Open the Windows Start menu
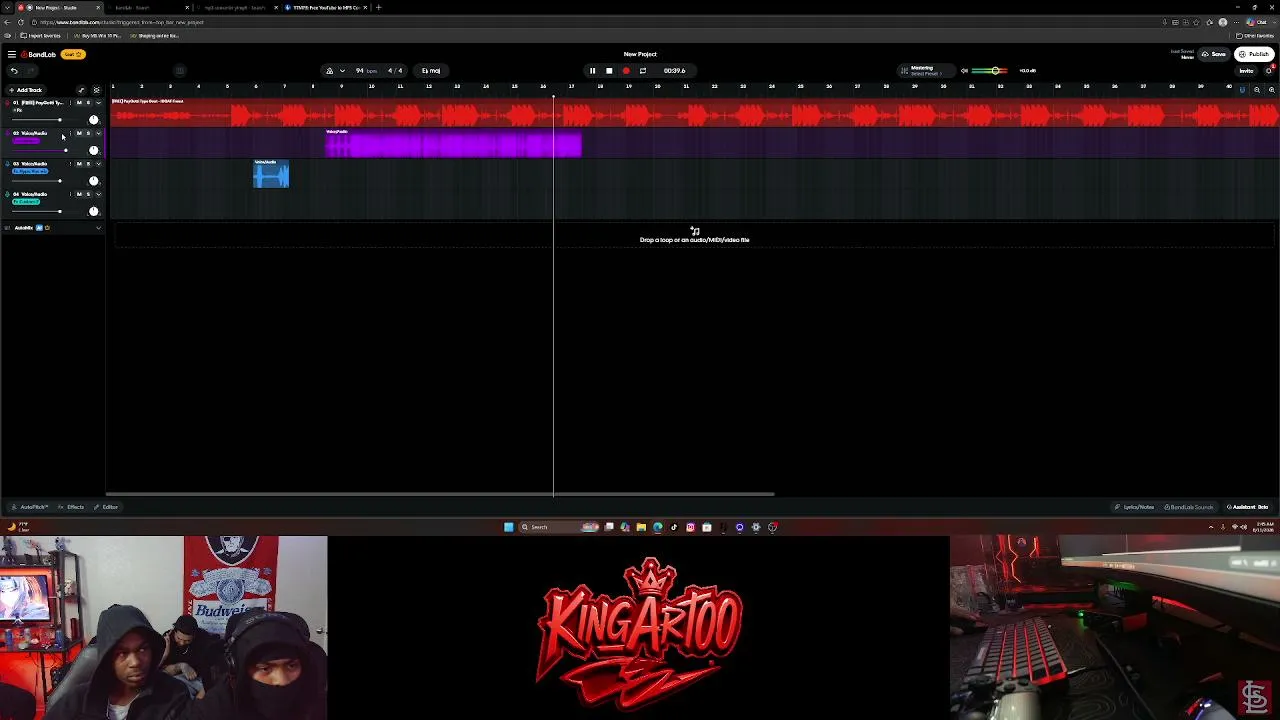Viewport: 1280px width, 720px height. point(508,527)
